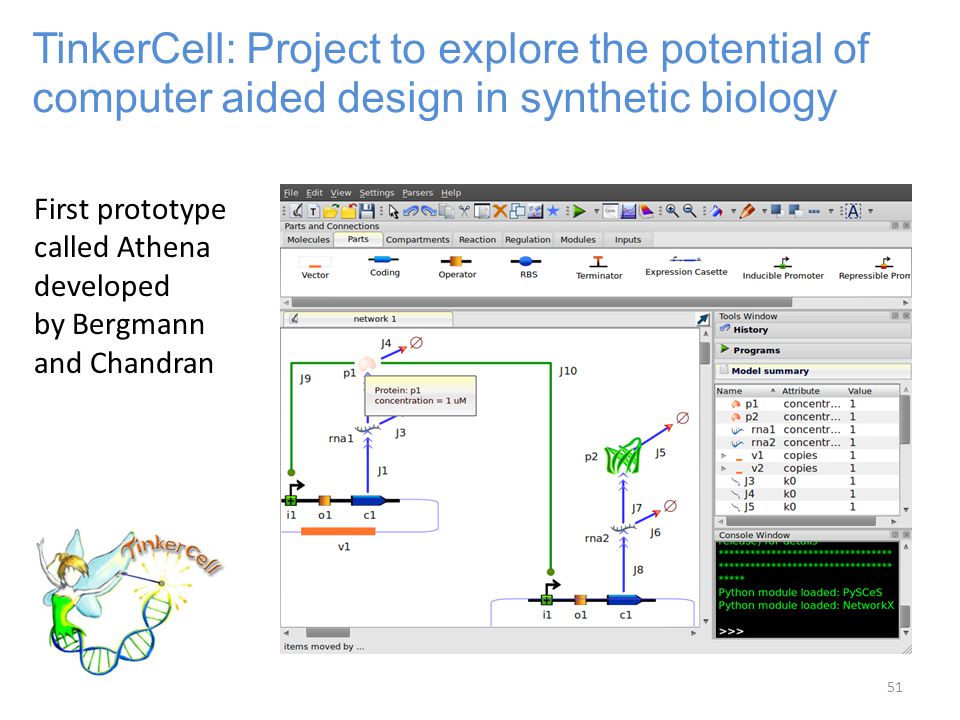Click the colorful surface plot icon

click(x=647, y=211)
